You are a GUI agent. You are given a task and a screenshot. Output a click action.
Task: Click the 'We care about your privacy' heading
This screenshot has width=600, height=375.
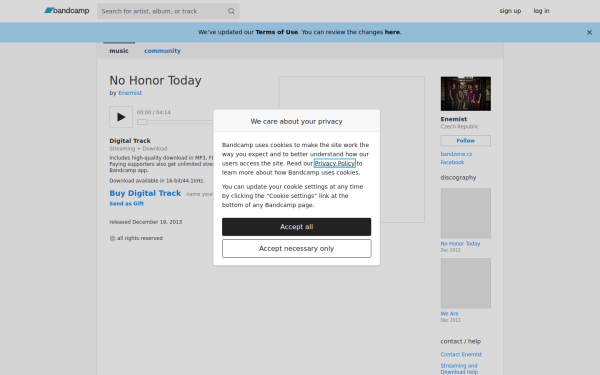[297, 121]
